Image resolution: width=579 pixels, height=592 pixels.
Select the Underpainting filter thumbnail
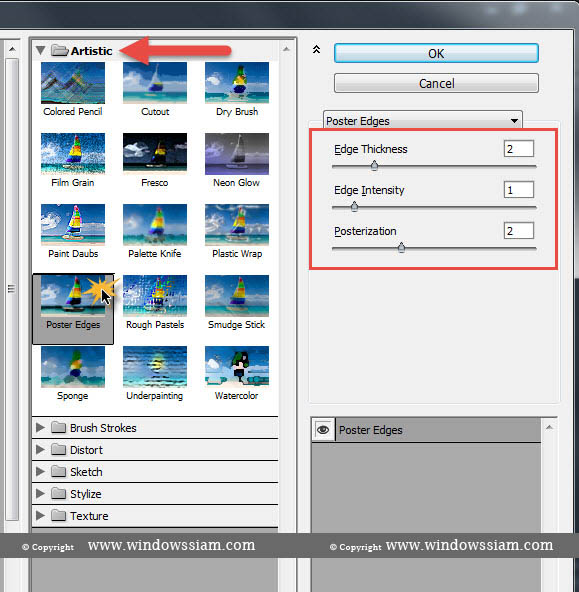[x=155, y=367]
